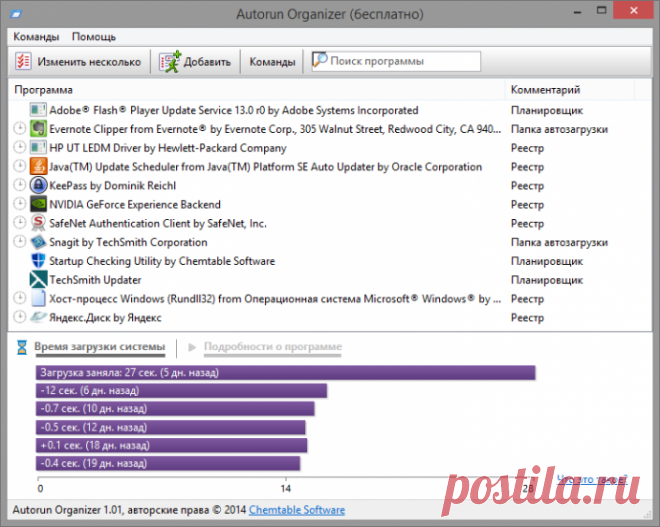
Task: Select HP UT LEDM Driver row text
Action: tap(168, 148)
